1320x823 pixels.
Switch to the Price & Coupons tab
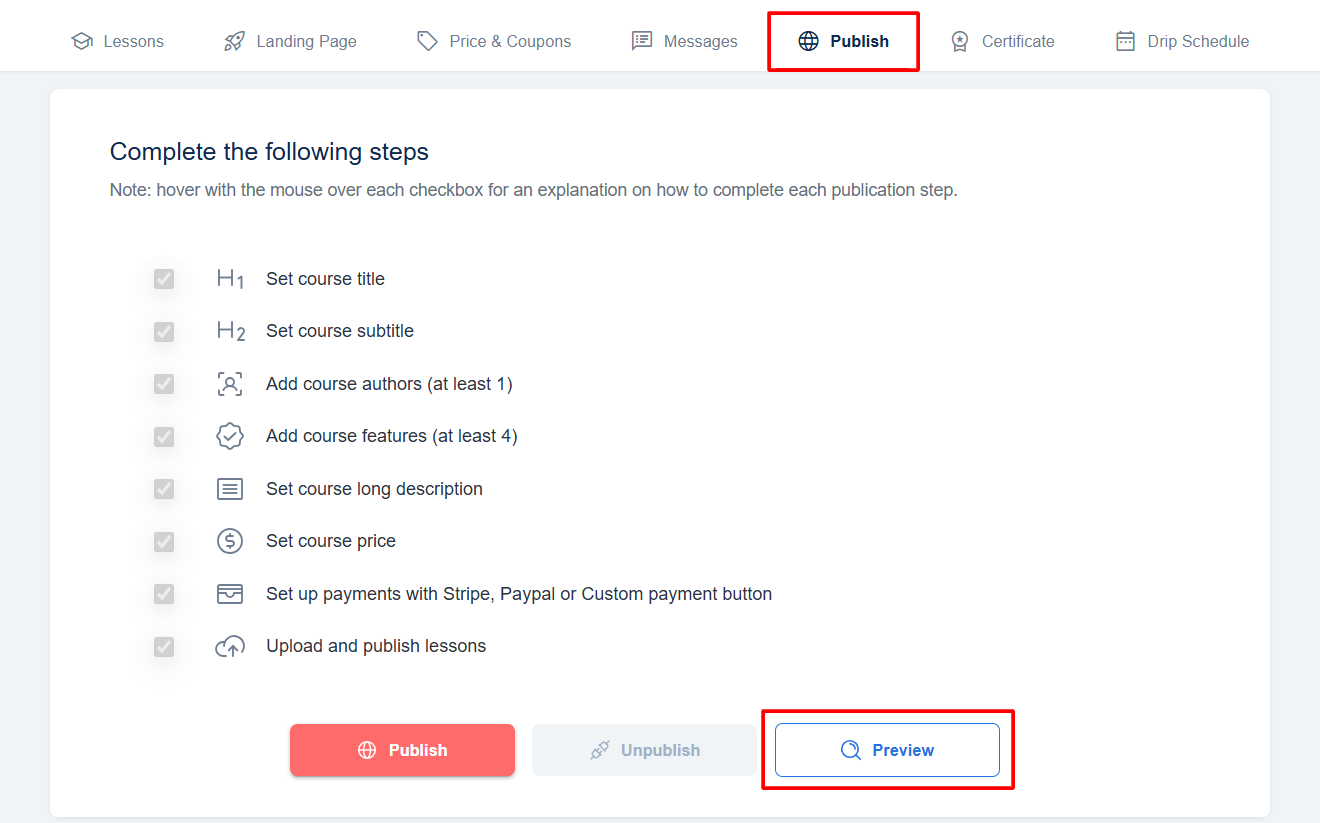pos(493,41)
